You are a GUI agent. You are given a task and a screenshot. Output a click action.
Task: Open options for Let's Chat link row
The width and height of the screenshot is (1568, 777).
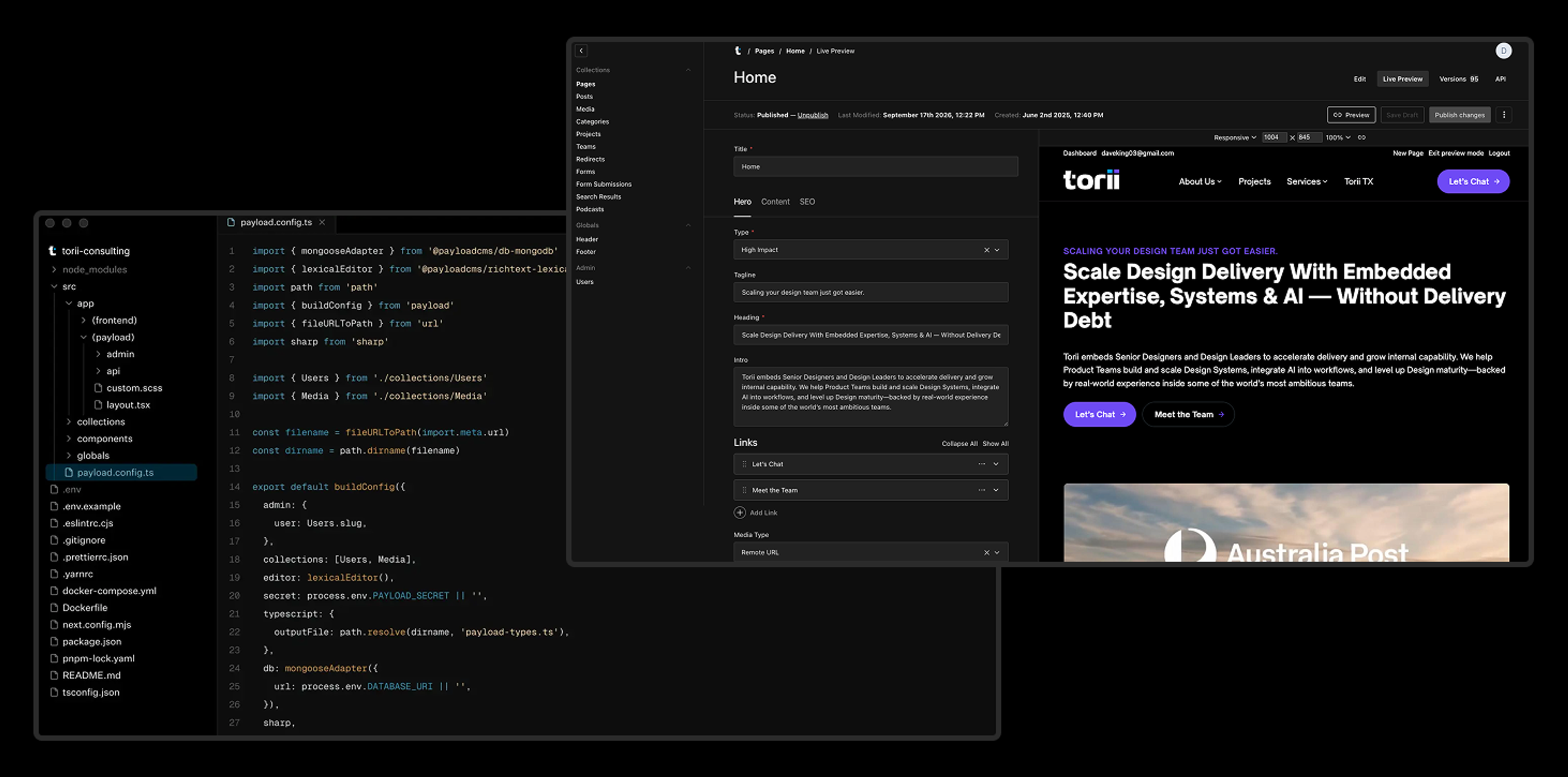(981, 464)
